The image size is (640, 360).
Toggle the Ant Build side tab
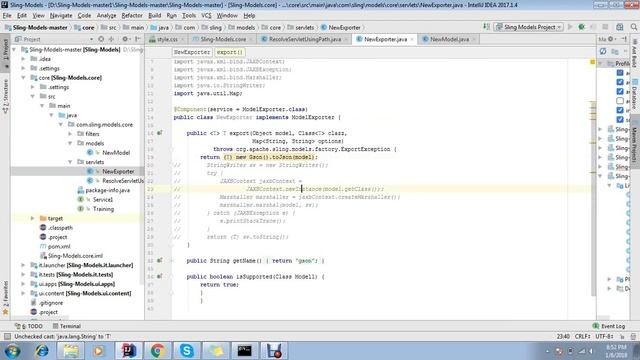(635, 54)
